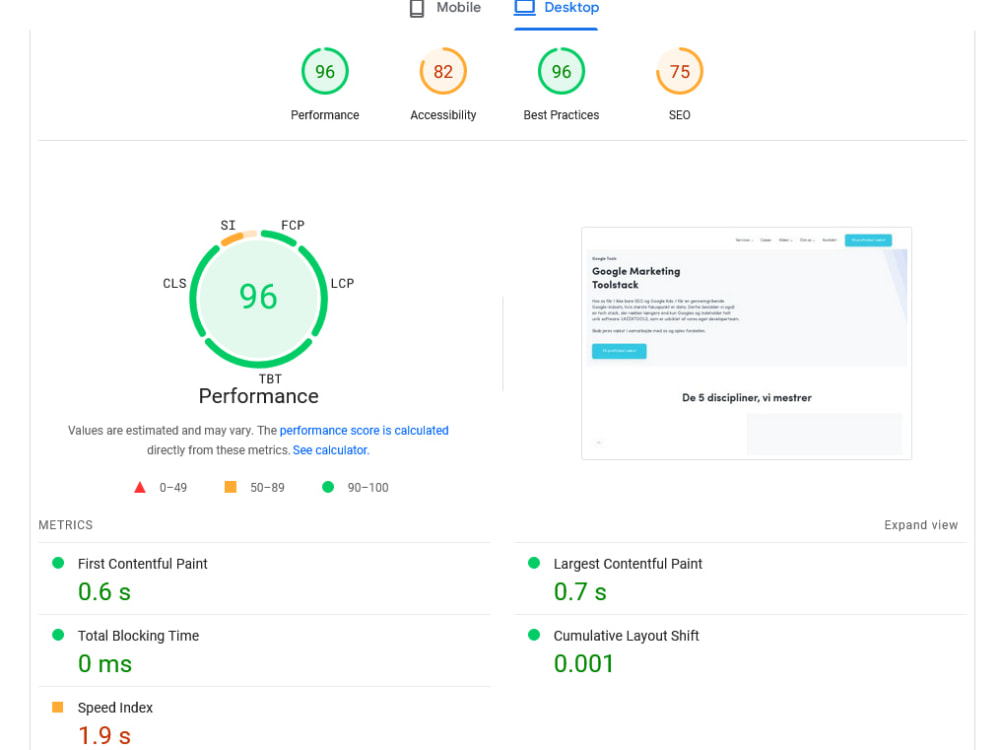Click the green circle 90–100 legend icon
Screen dimensions: 1000x750
point(328,487)
